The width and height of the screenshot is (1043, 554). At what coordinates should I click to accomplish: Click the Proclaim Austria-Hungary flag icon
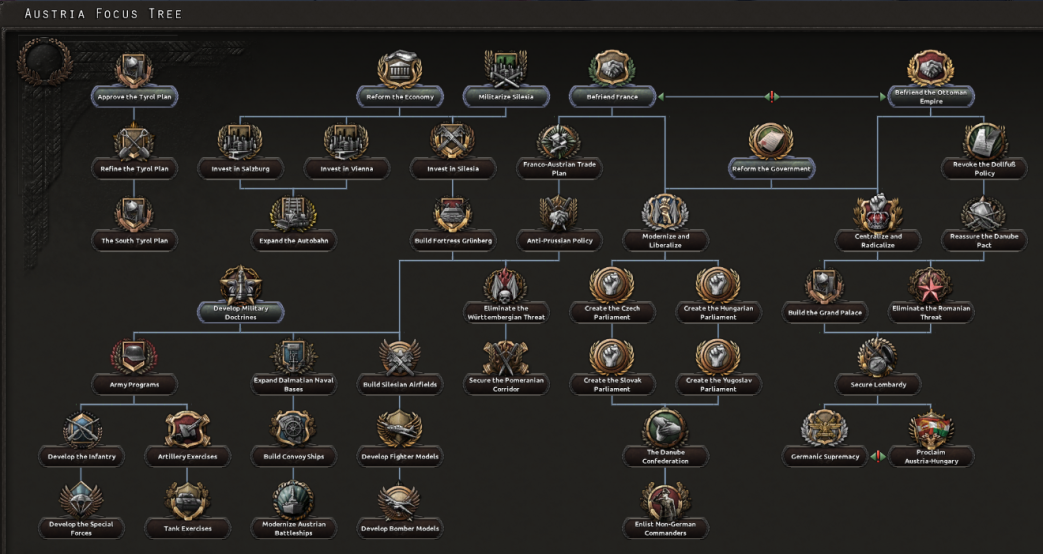coord(931,430)
